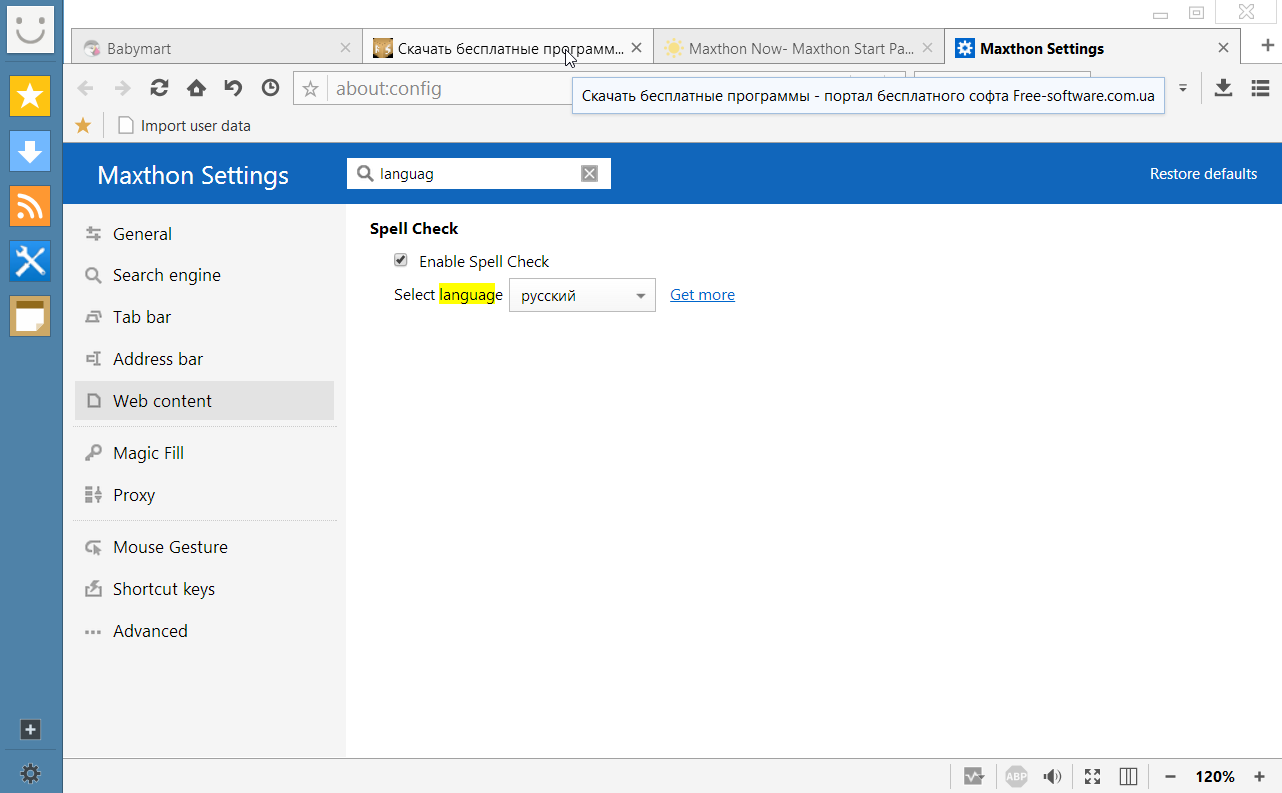Screen dimensions: 1282x793
Task: Open Mouse Gesture settings section
Action: click(204, 547)
